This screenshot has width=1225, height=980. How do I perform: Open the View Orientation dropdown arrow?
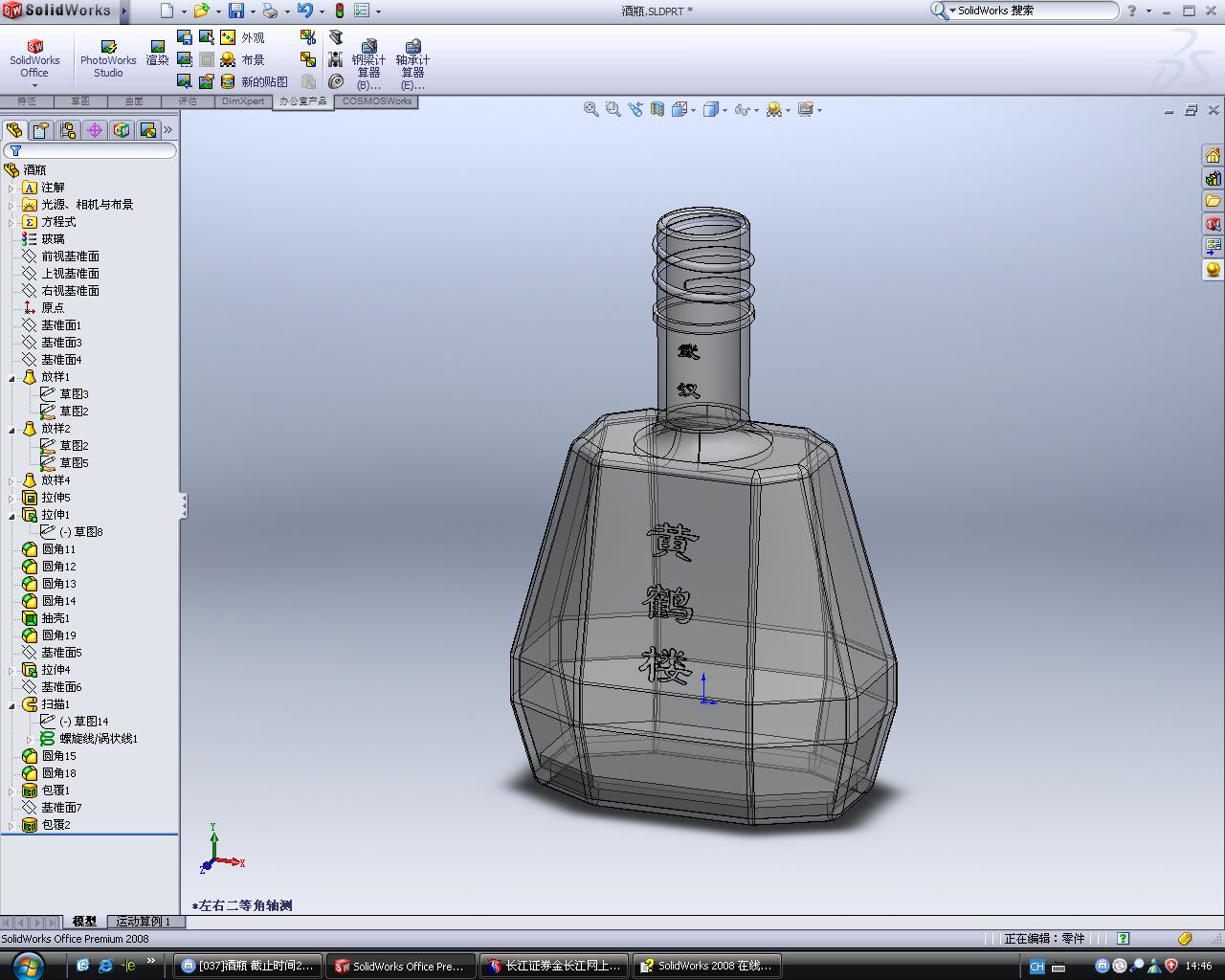pos(693,110)
